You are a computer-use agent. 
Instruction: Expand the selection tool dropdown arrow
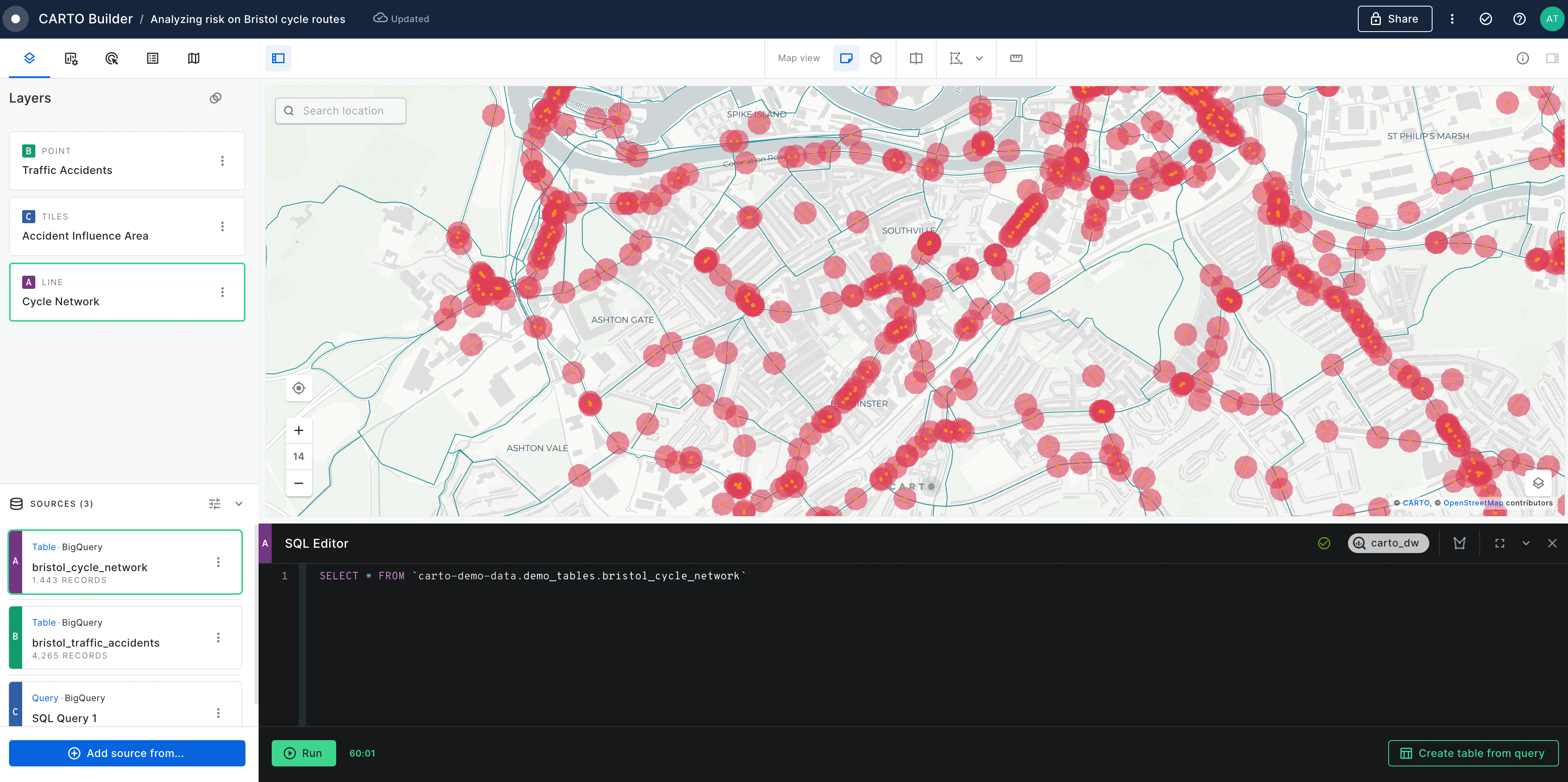click(979, 58)
